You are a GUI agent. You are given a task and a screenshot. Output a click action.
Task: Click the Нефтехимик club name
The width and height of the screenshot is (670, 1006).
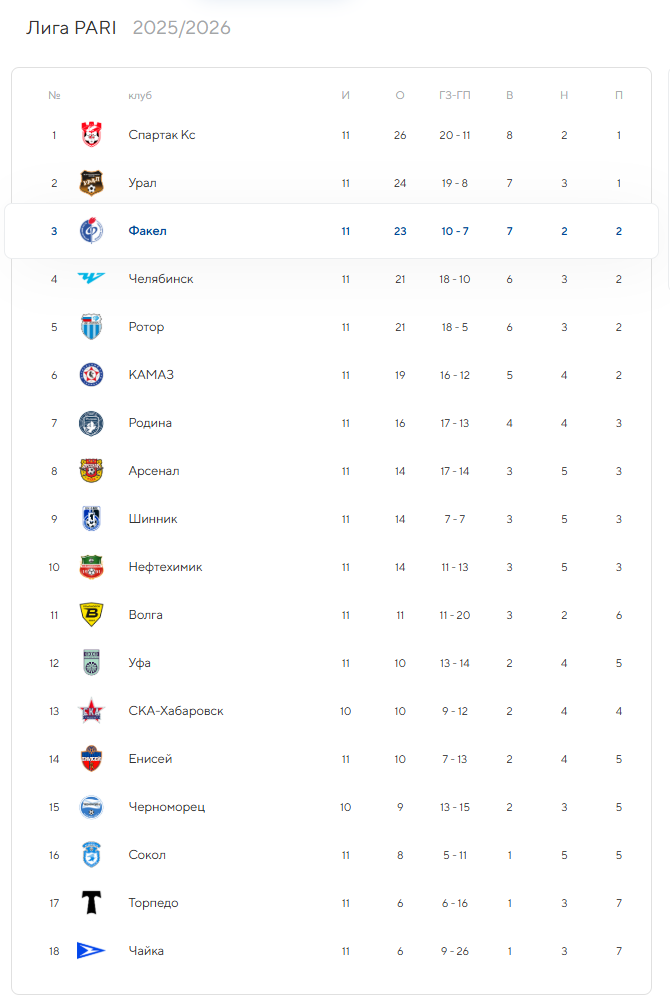(166, 567)
